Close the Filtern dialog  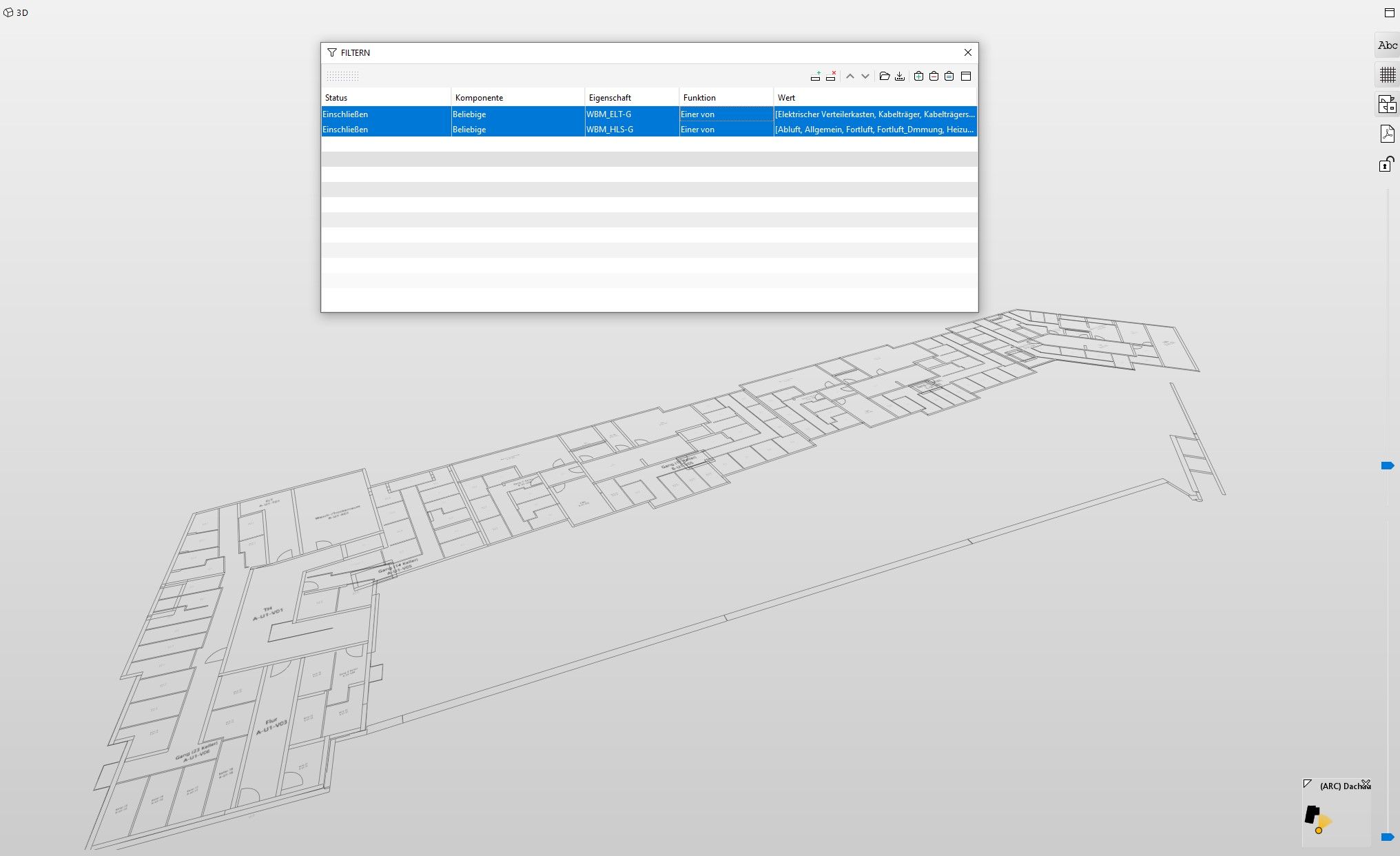(x=968, y=52)
